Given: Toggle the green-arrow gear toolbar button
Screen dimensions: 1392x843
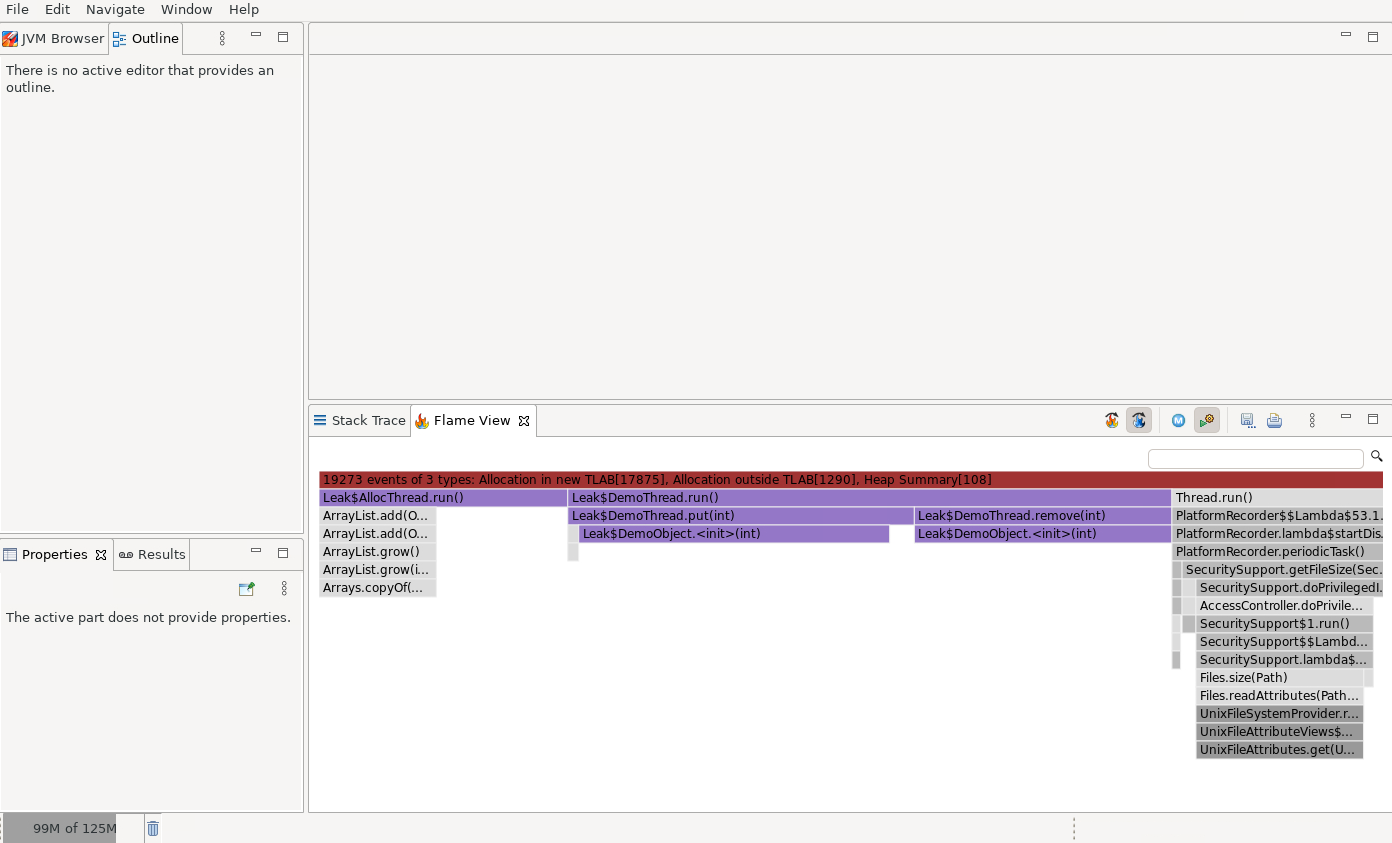Looking at the screenshot, I should tap(1207, 421).
